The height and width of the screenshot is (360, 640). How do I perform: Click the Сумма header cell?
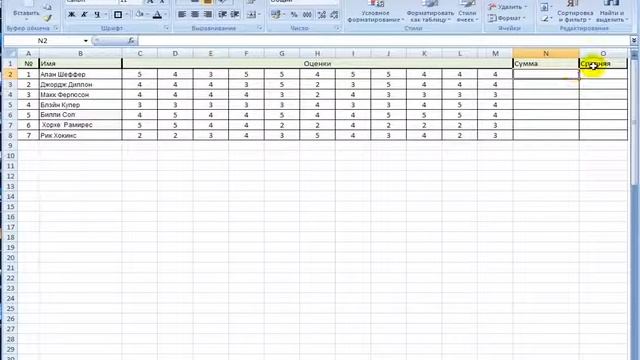(x=546, y=64)
